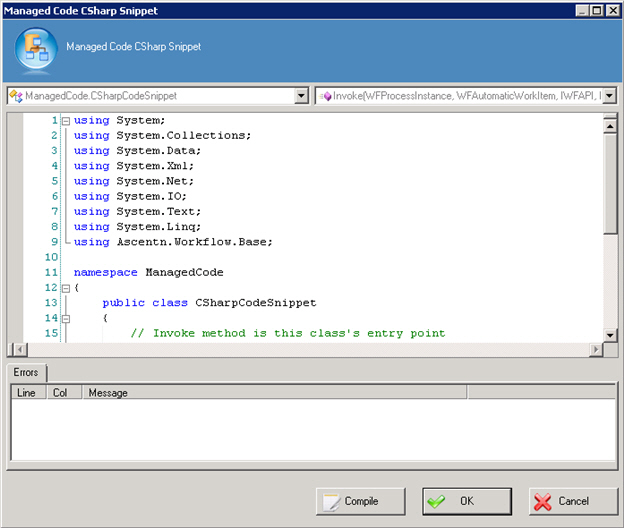Maximize the Managed Code CSharp Snippet window
This screenshot has height=528, width=624.
pyautogui.click(x=597, y=9)
